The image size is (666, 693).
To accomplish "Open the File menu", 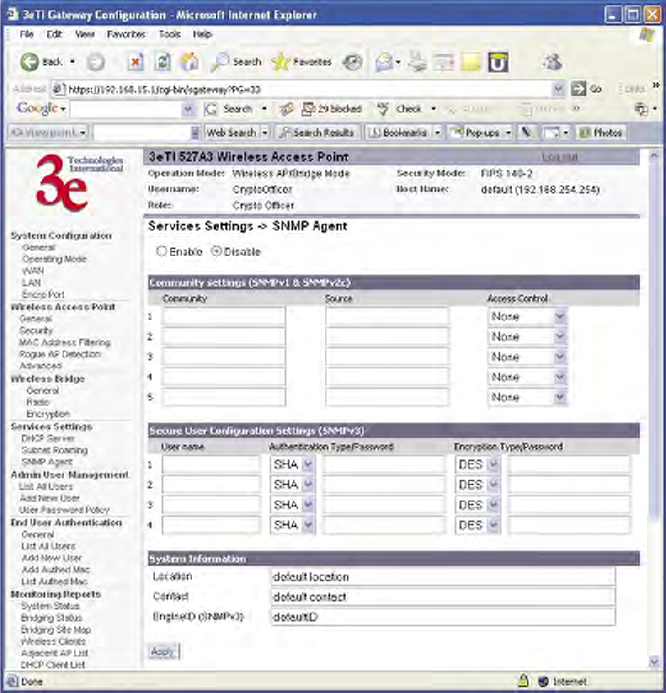I will tap(27, 34).
